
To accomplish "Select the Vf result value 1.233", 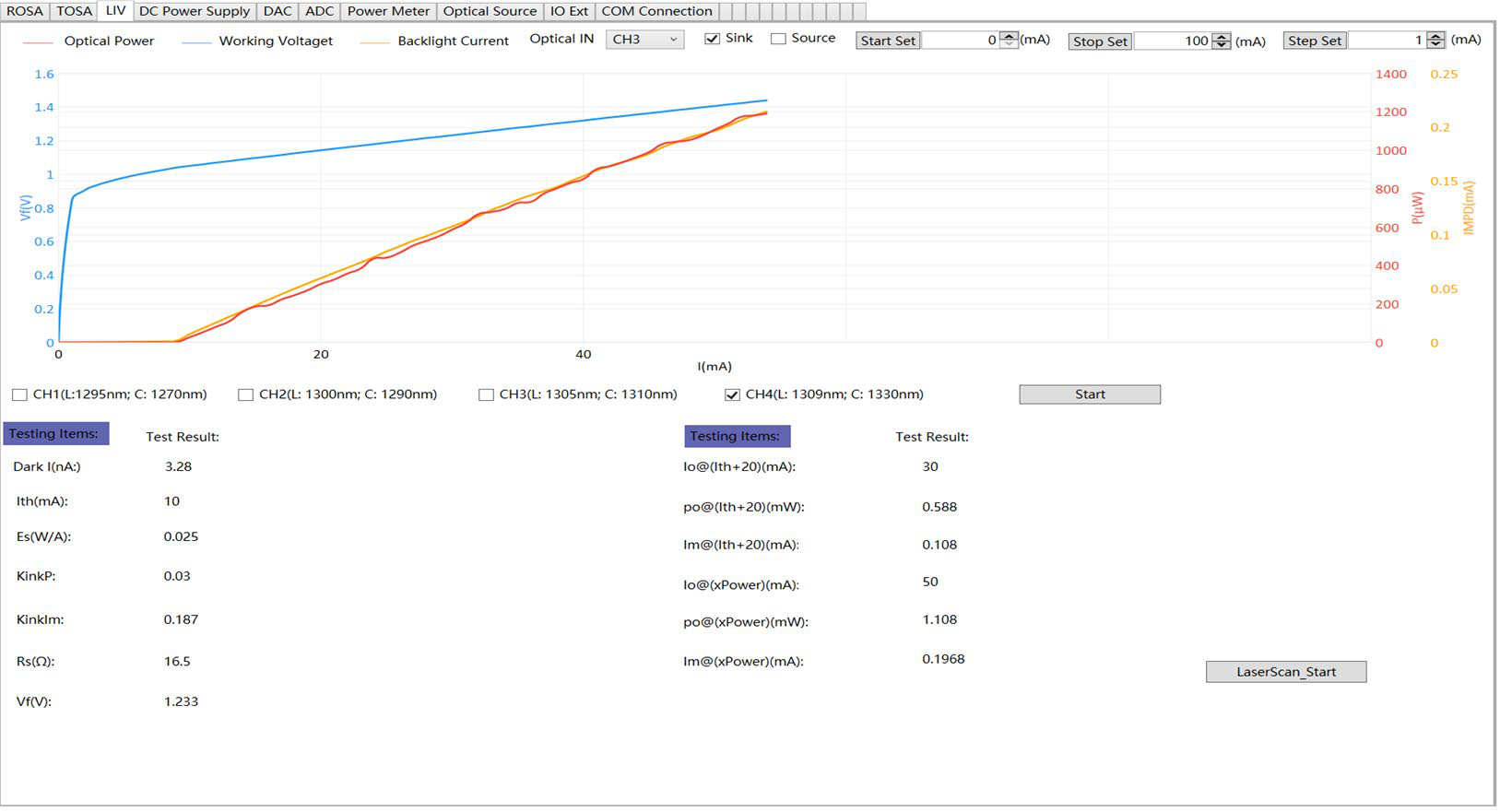I will (x=181, y=701).
